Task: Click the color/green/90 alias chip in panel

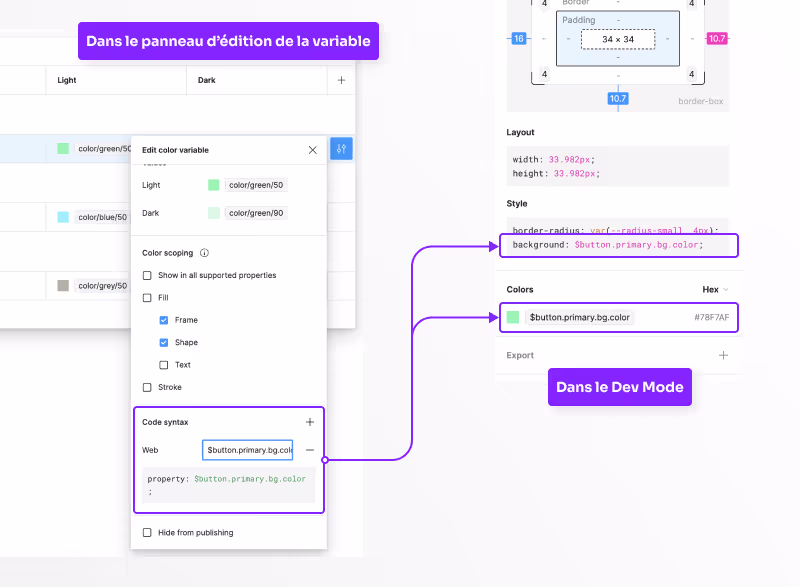Action: 256,213
